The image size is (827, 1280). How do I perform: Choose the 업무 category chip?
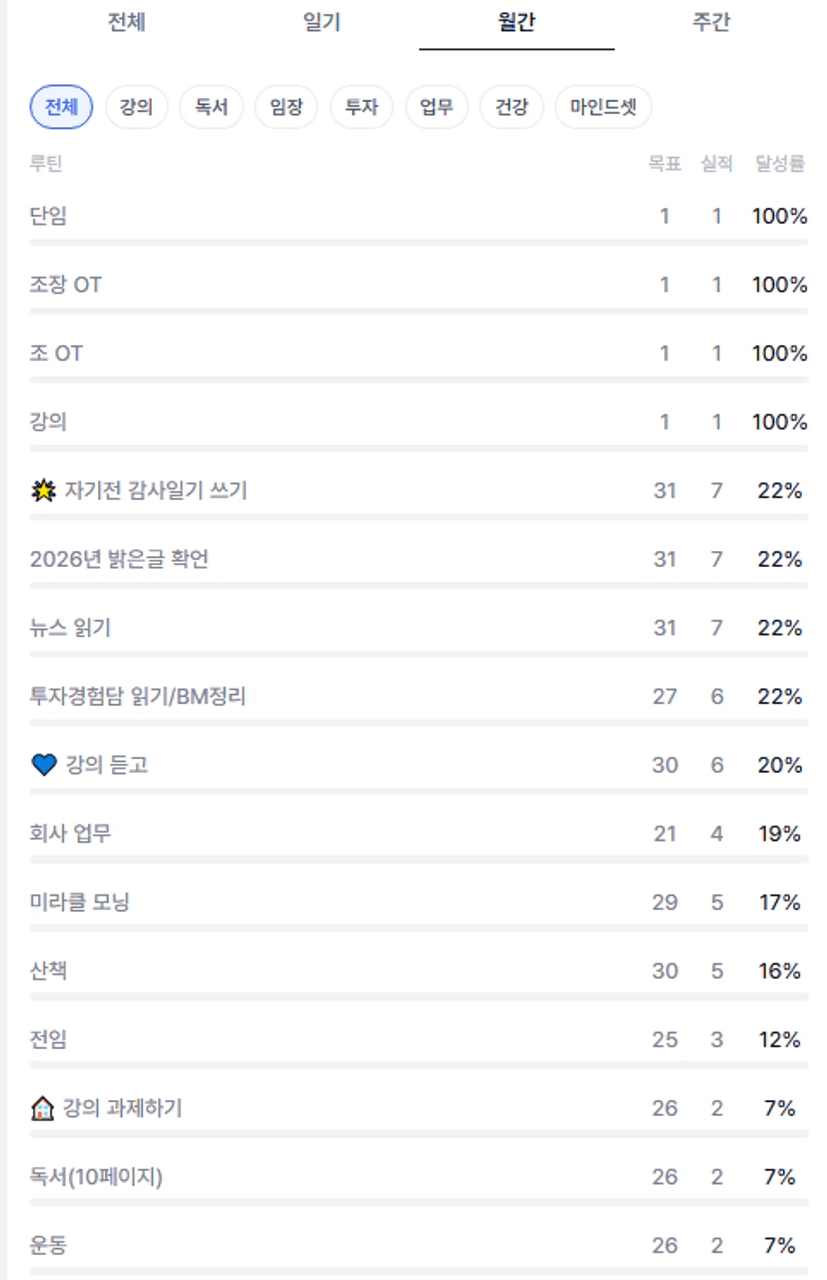(x=436, y=107)
